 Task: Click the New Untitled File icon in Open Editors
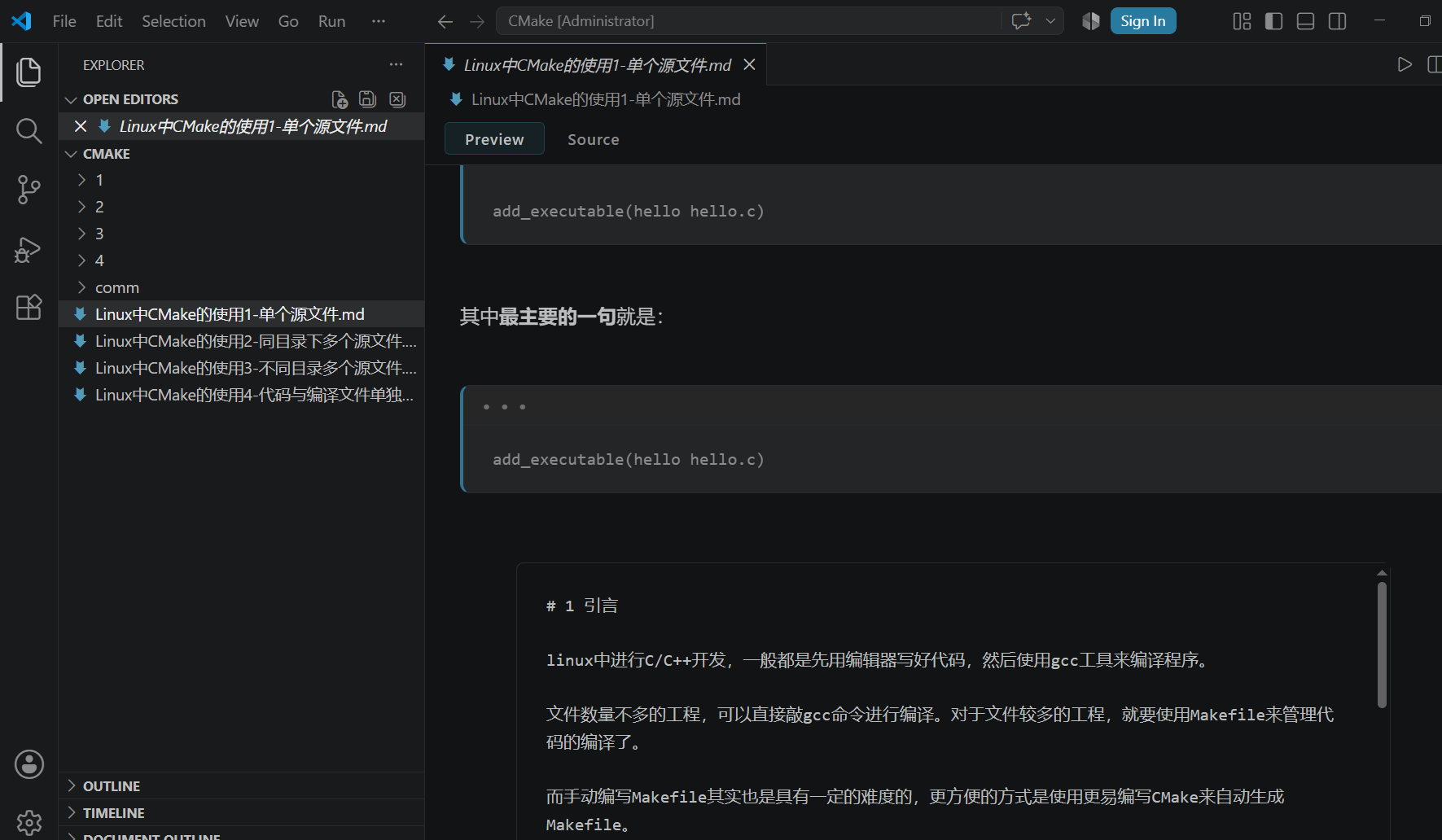point(340,99)
